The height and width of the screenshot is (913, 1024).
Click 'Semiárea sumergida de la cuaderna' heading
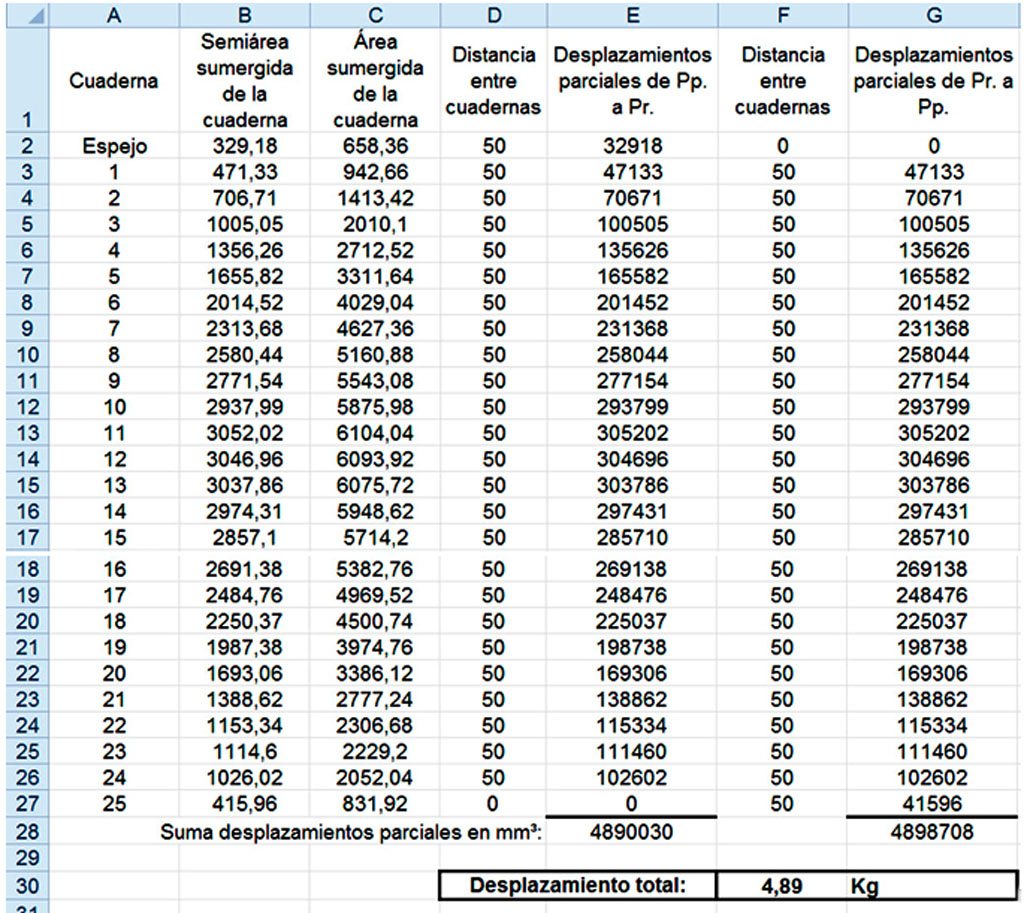244,80
